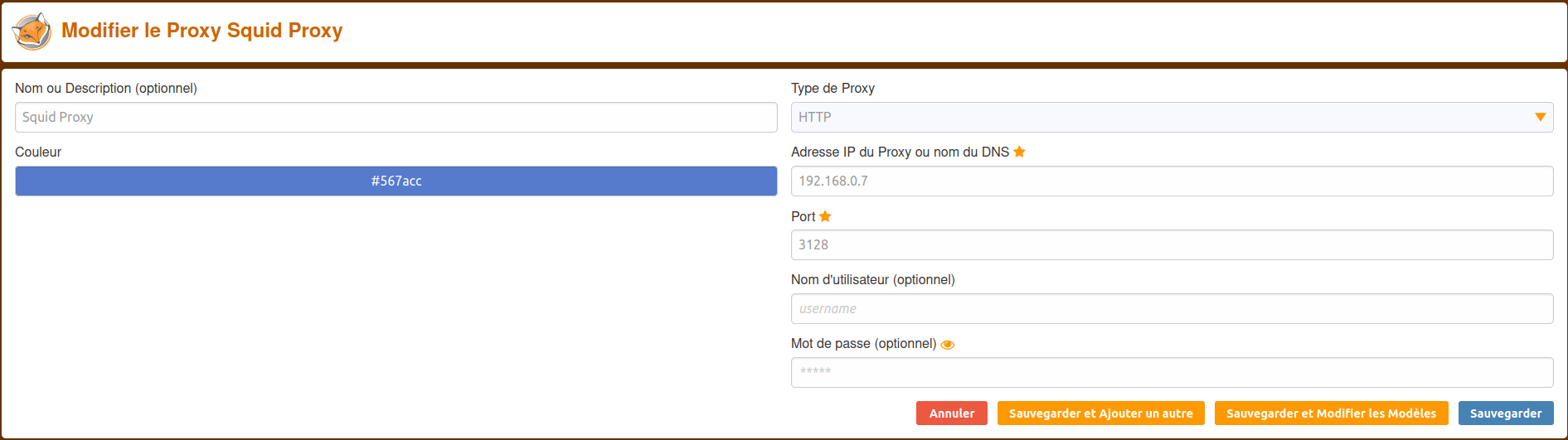Click the Couleur label

(38, 152)
